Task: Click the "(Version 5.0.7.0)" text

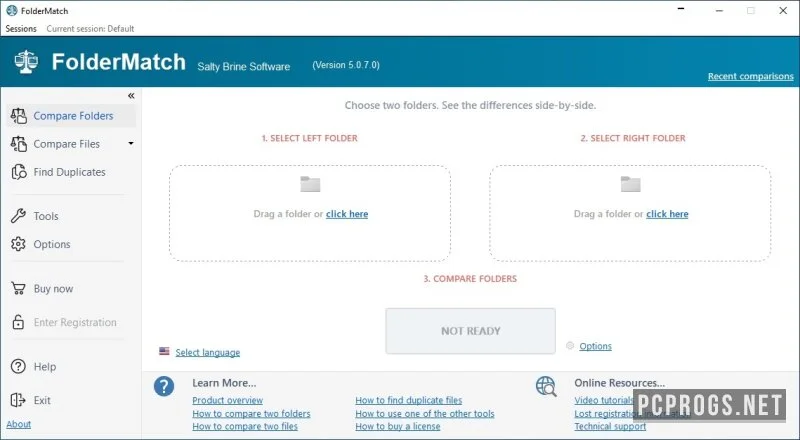Action: coord(346,65)
